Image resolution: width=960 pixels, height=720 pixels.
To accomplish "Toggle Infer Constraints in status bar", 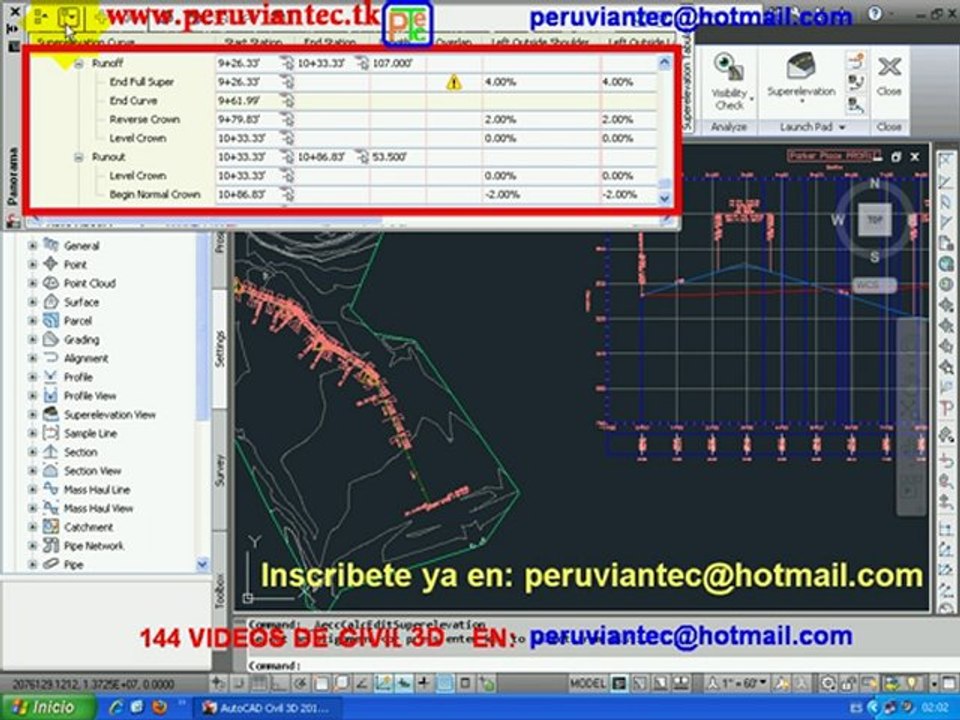I will tap(217, 683).
